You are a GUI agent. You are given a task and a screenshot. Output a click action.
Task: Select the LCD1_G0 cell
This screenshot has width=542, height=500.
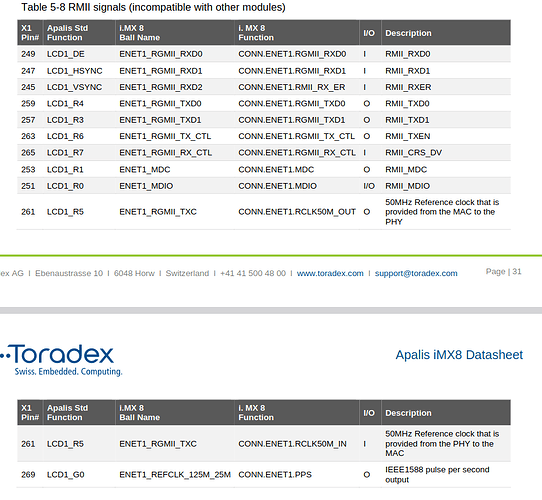coord(65,475)
